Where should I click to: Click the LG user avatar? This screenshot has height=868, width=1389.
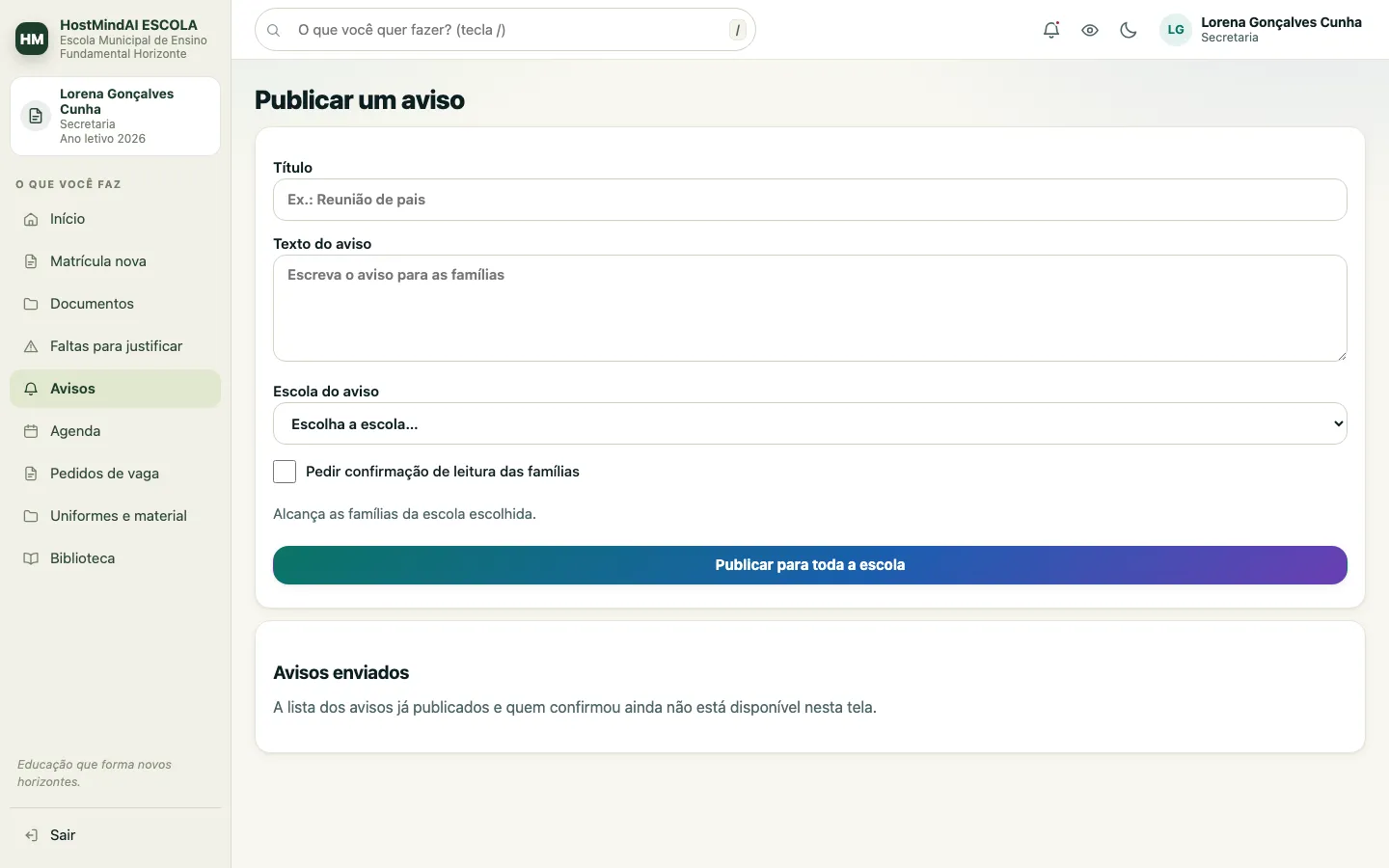1176,30
